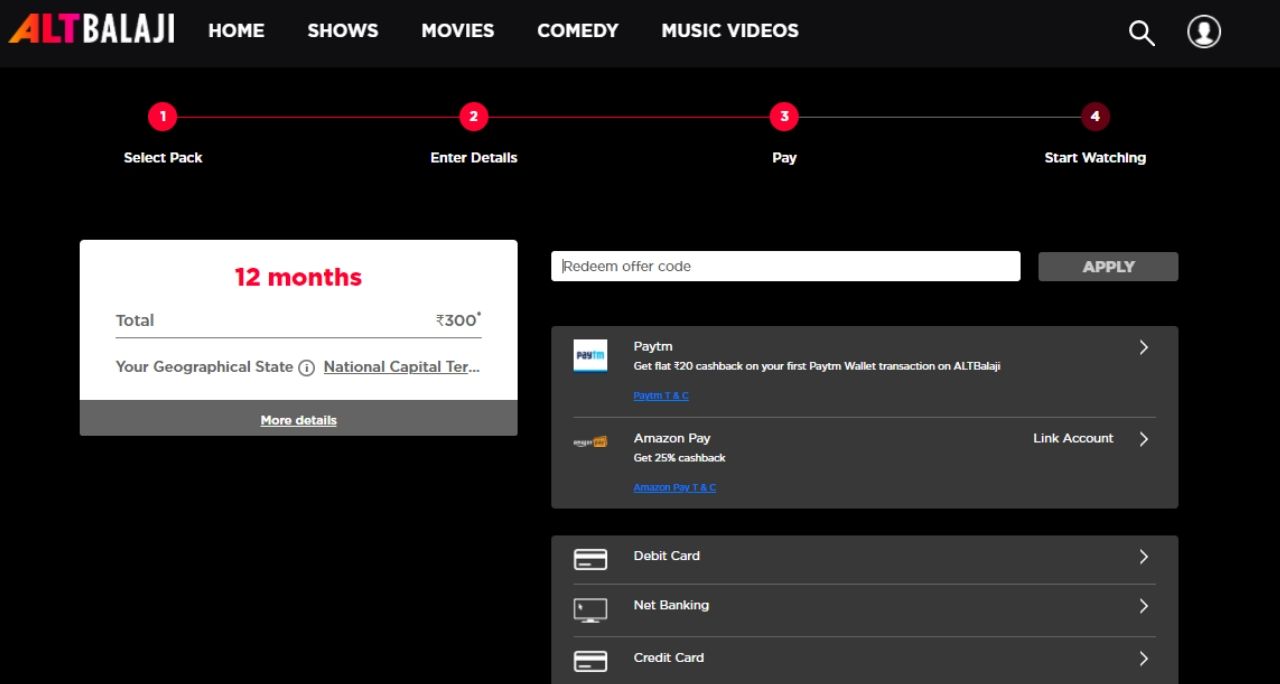Click step 3 Pay circle
The image size is (1280, 684).
coord(784,117)
